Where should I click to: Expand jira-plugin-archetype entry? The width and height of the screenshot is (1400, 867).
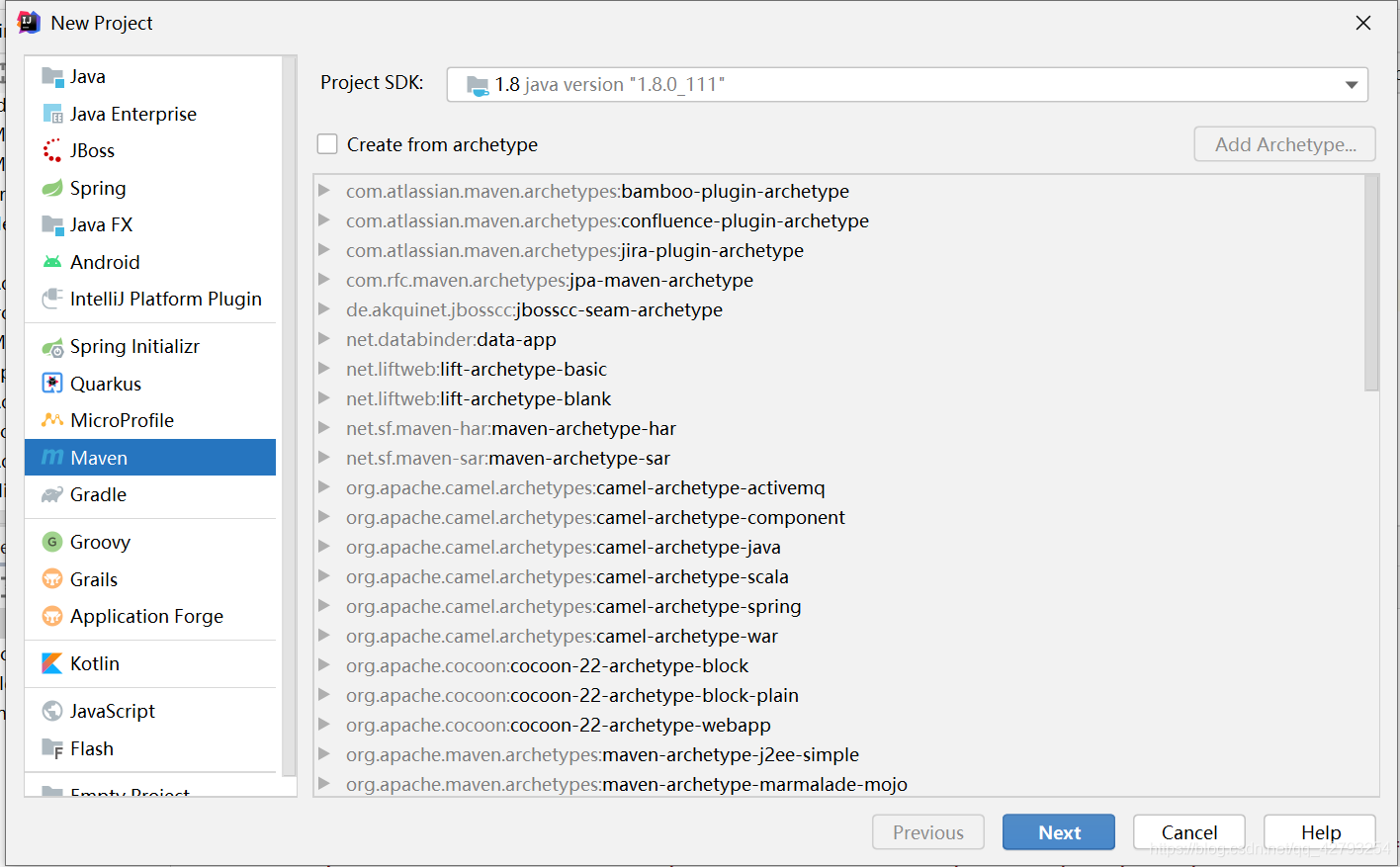[x=324, y=249]
